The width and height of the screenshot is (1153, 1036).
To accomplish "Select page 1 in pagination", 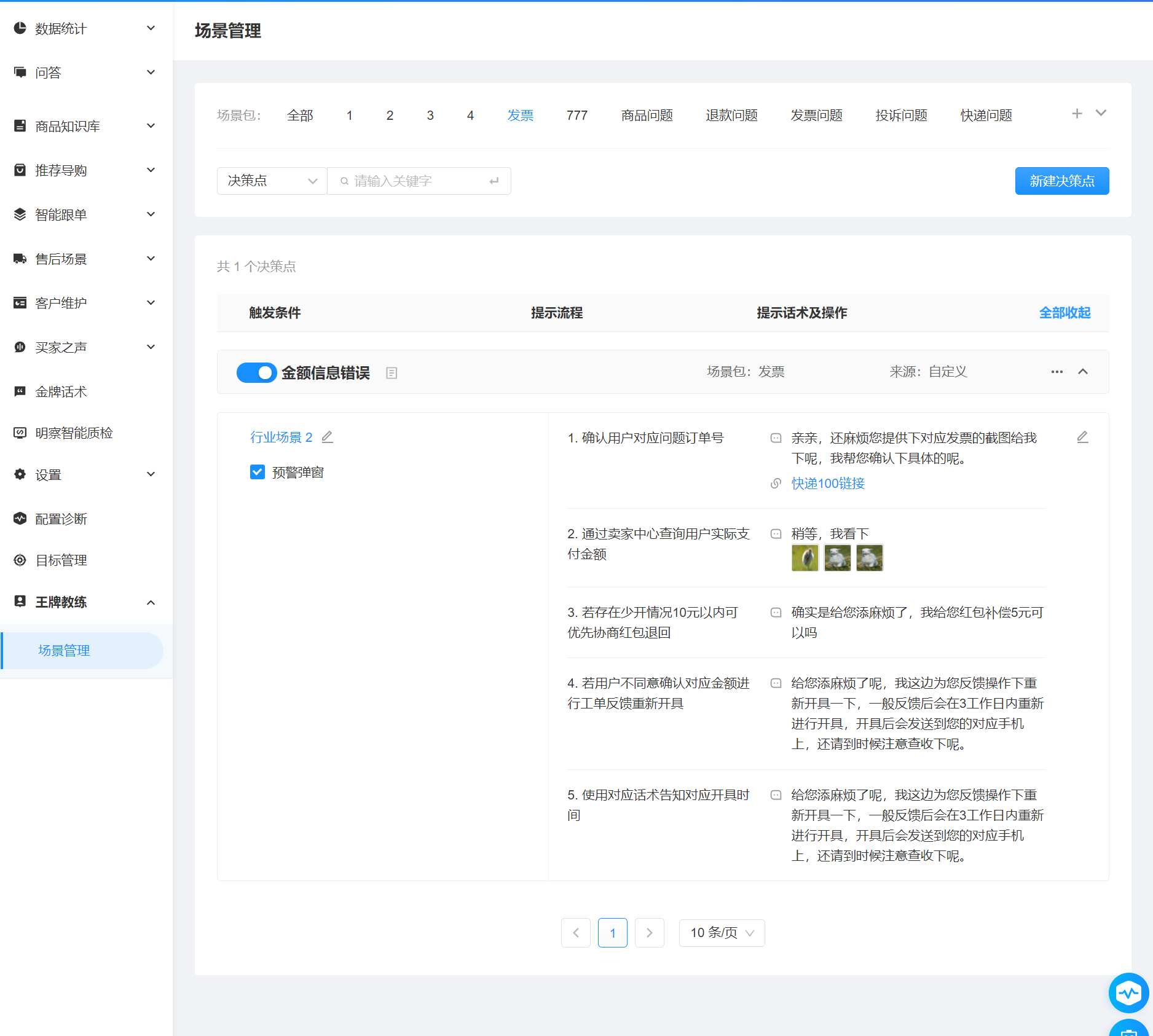I will (612, 933).
